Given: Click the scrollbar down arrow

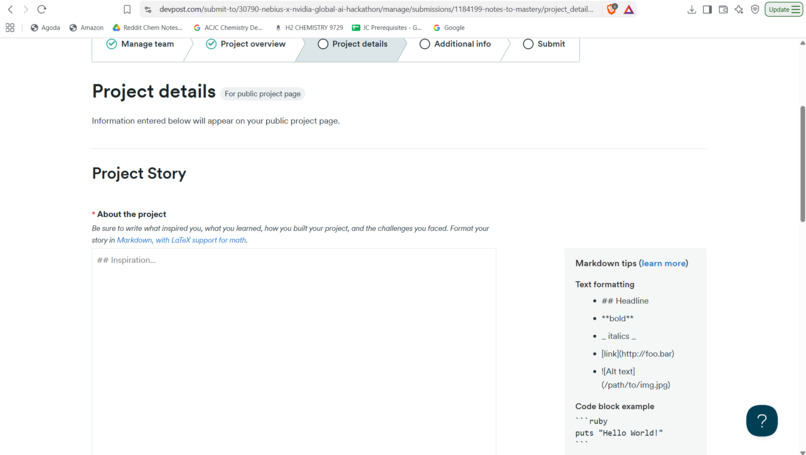Looking at the screenshot, I should tap(802, 452).
